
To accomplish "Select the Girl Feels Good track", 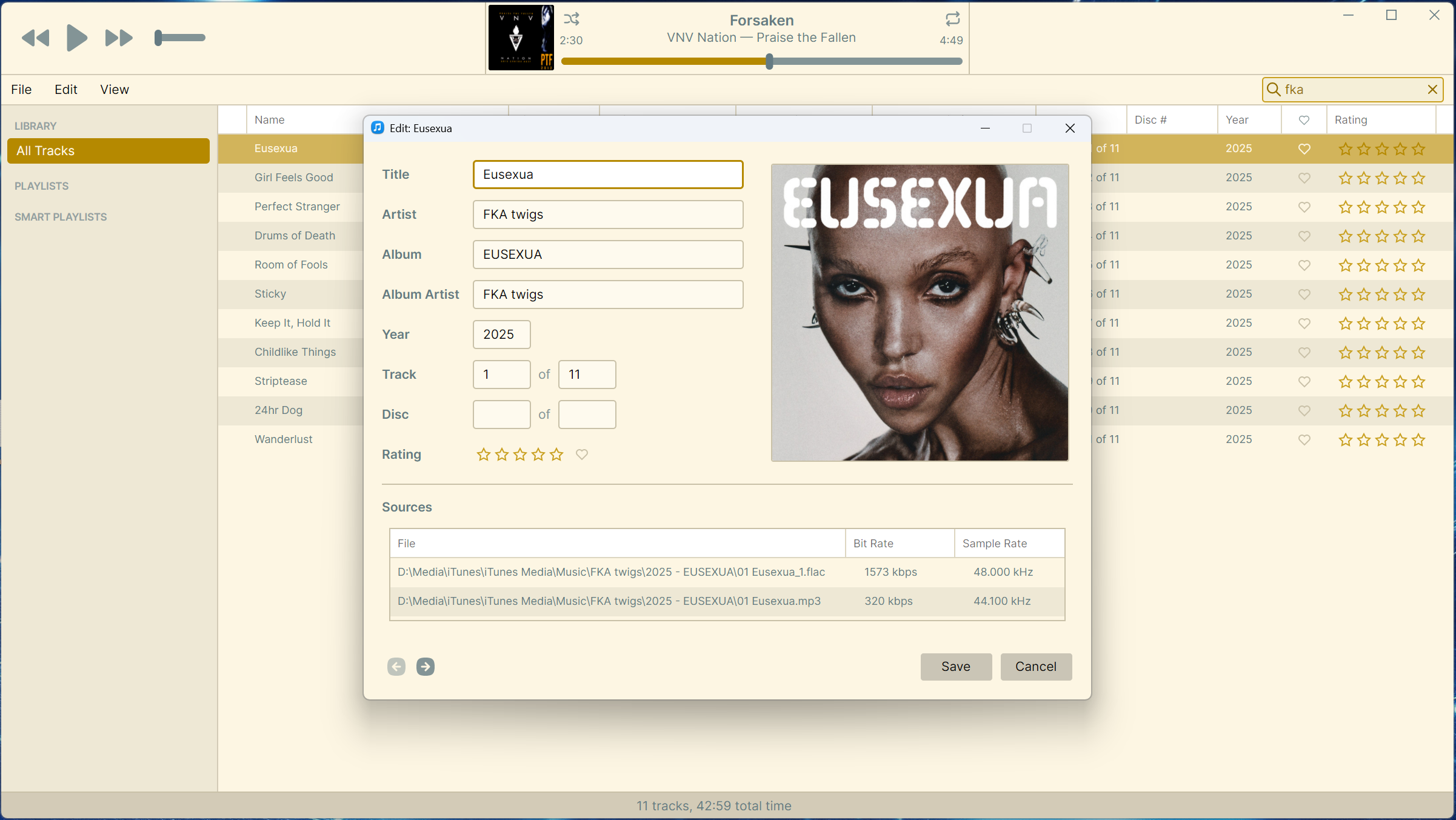I will [294, 178].
